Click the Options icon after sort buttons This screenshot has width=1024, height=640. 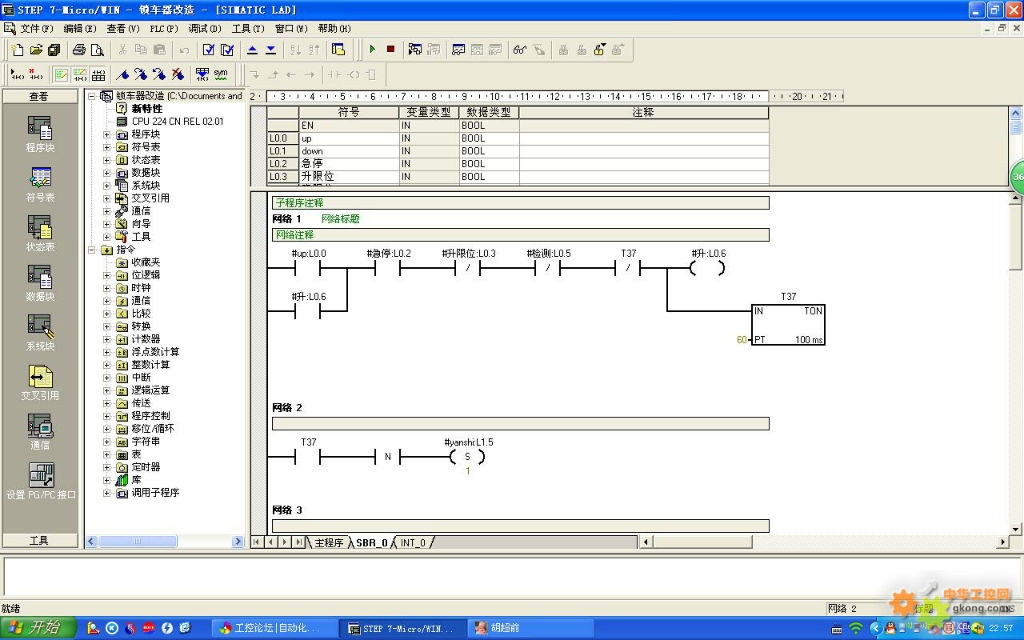tap(338, 50)
